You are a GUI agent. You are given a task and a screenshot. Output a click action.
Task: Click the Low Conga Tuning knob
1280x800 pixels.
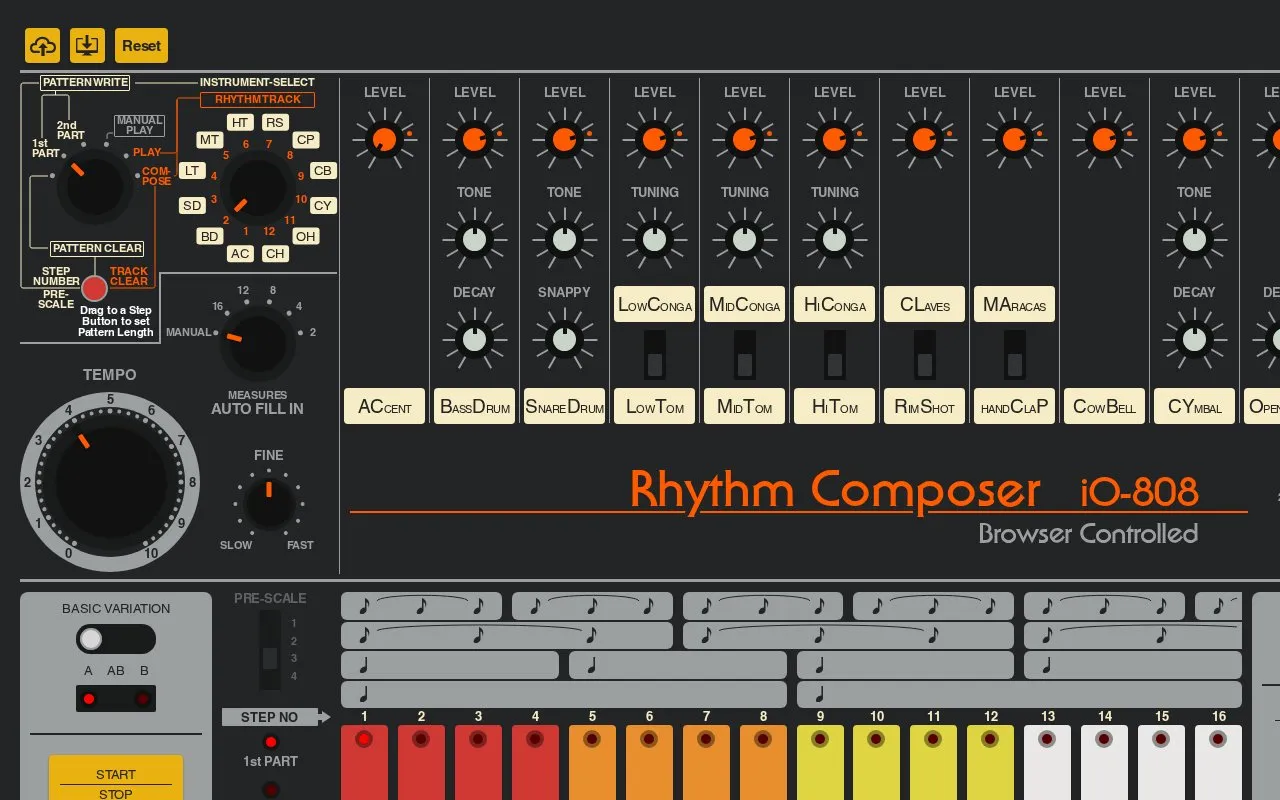pyautogui.click(x=654, y=239)
